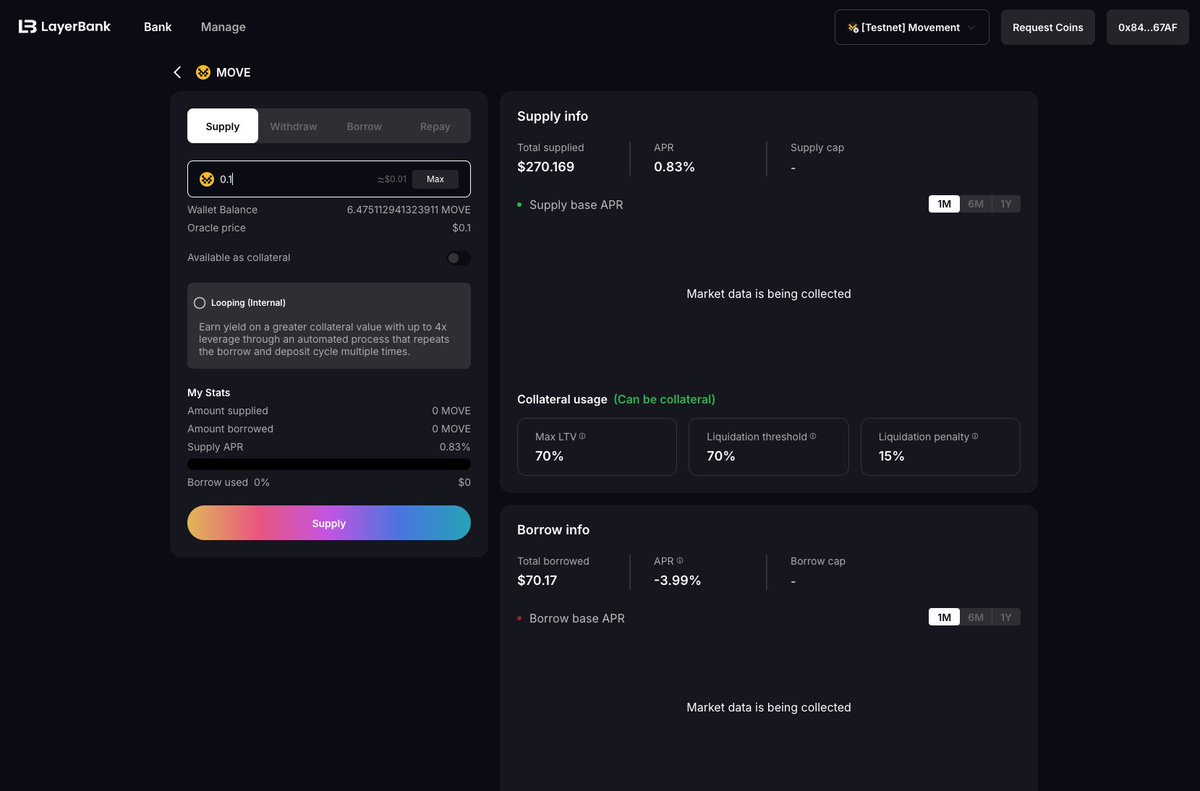Switch to the Borrow tab
Image resolution: width=1200 pixels, height=791 pixels.
pos(363,126)
